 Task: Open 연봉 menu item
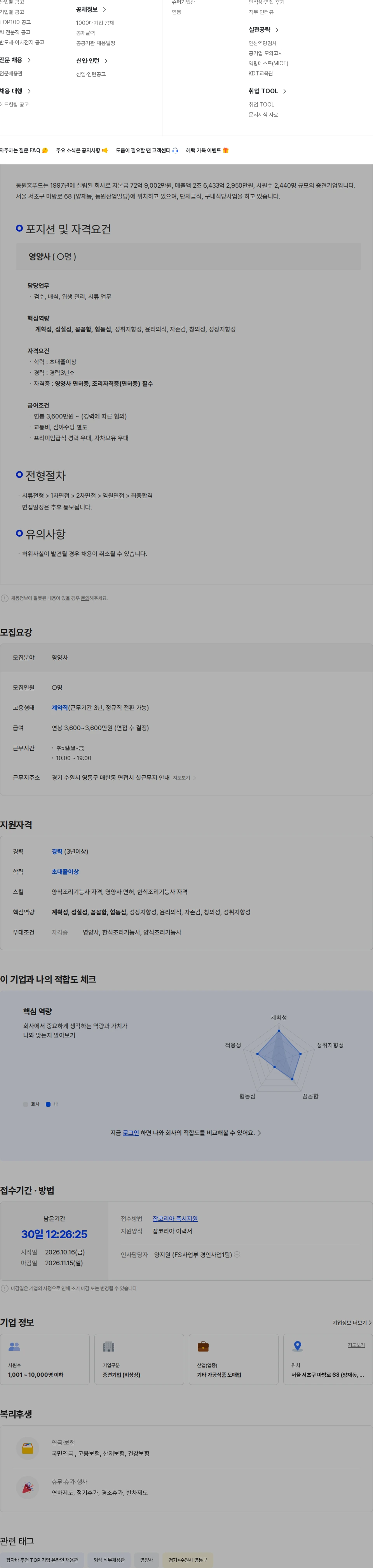click(176, 12)
